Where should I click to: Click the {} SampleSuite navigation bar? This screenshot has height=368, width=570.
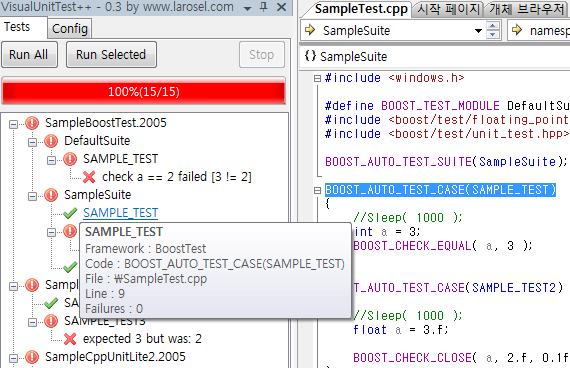(435, 57)
